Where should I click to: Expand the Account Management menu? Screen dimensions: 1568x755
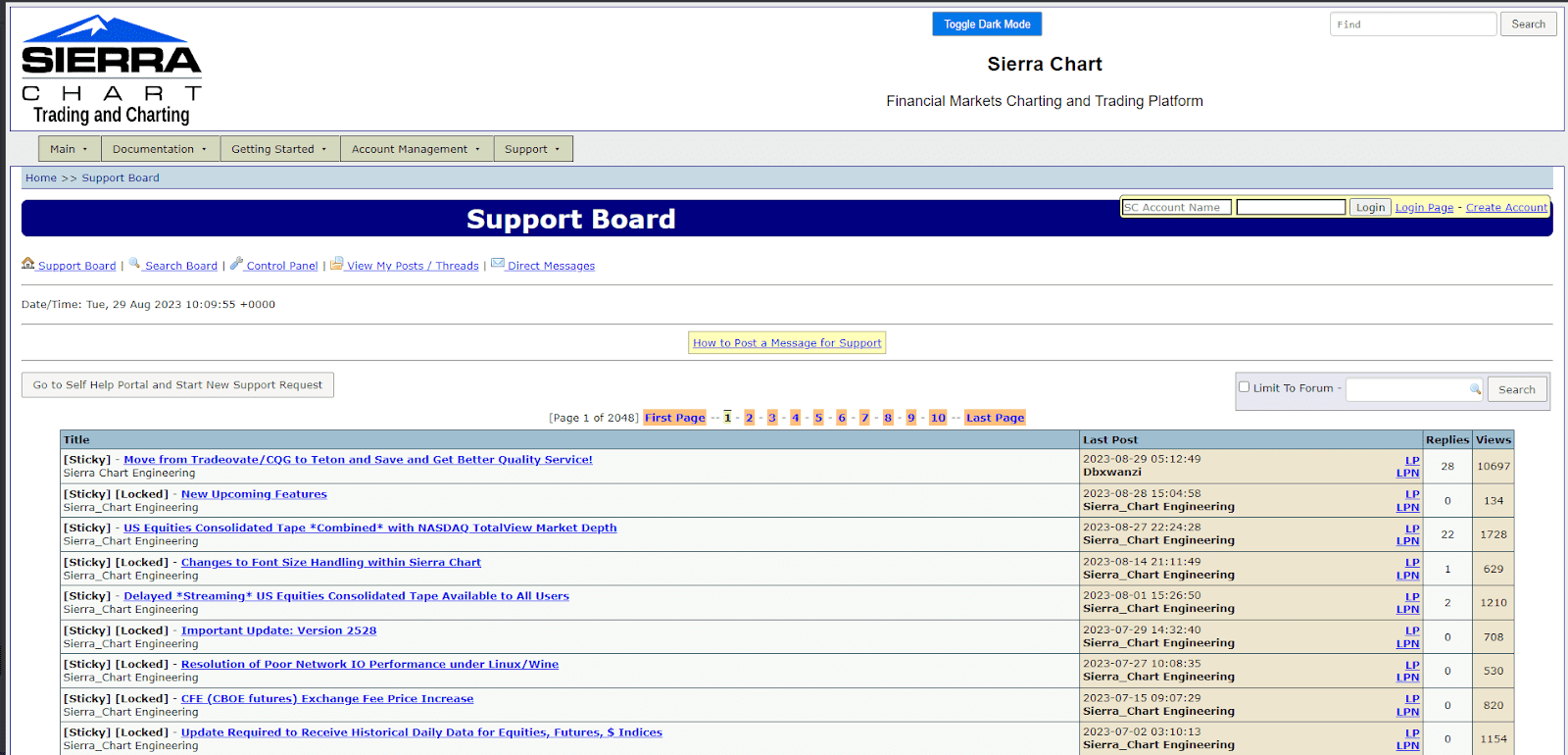coord(416,149)
